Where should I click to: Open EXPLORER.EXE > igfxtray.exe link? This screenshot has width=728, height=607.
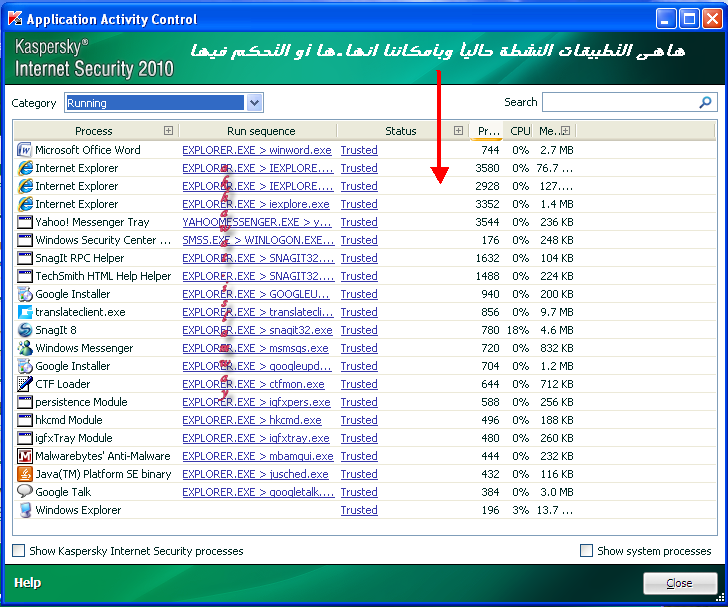(x=256, y=438)
